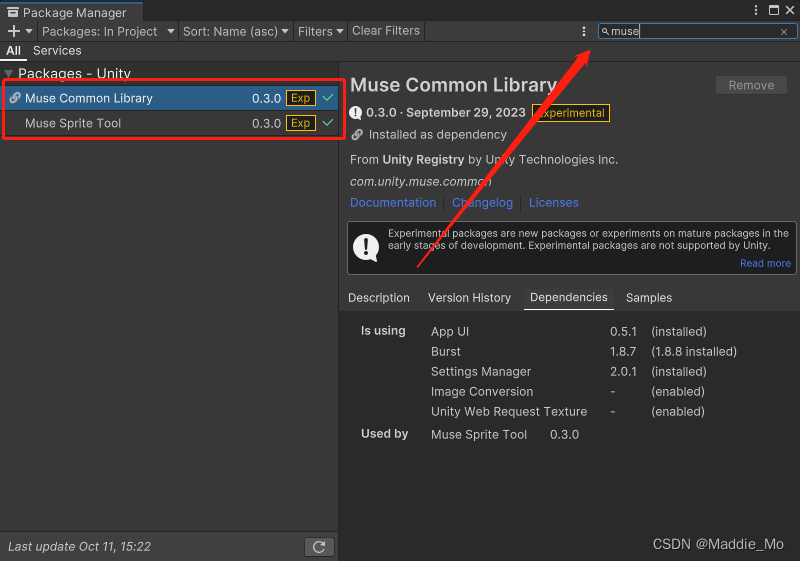Click Exp tag on Muse Common Library row
This screenshot has width=800, height=561.
[301, 98]
